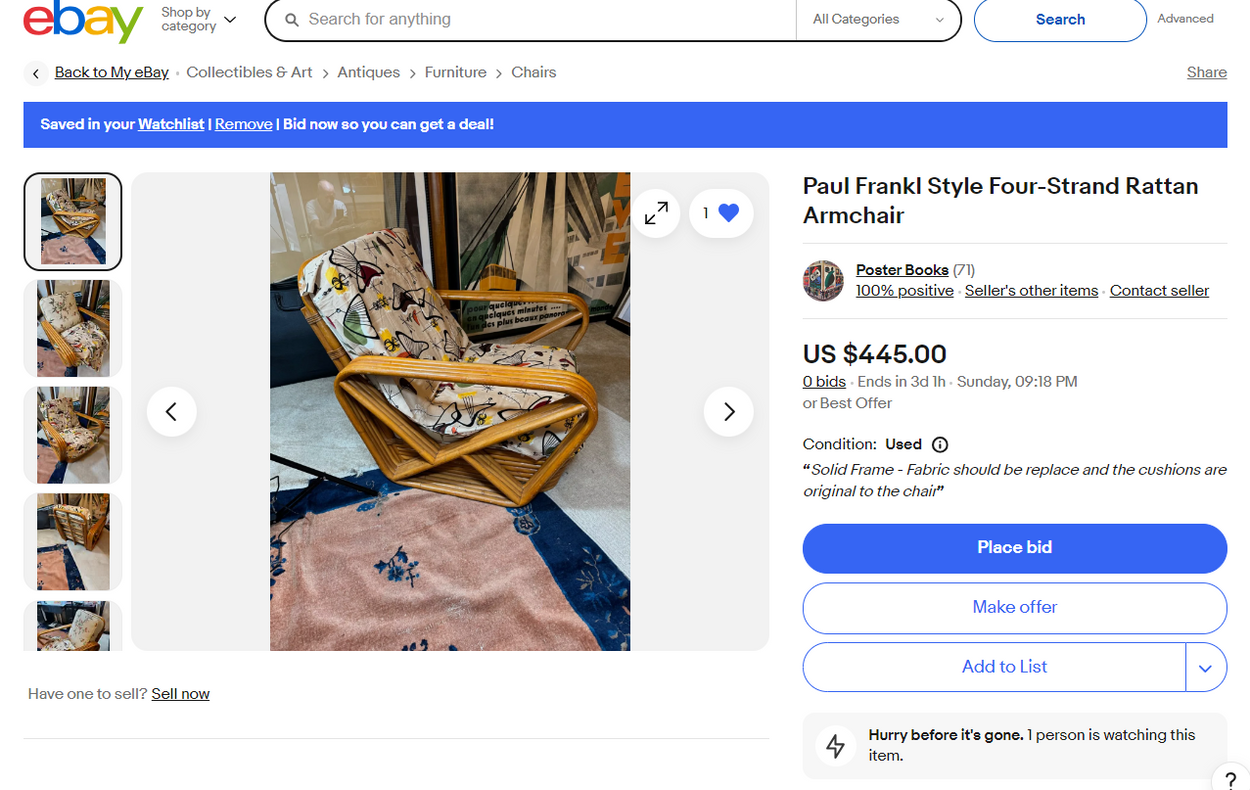This screenshot has height=790, width=1250.
Task: Click the condition info icon
Action: click(940, 445)
